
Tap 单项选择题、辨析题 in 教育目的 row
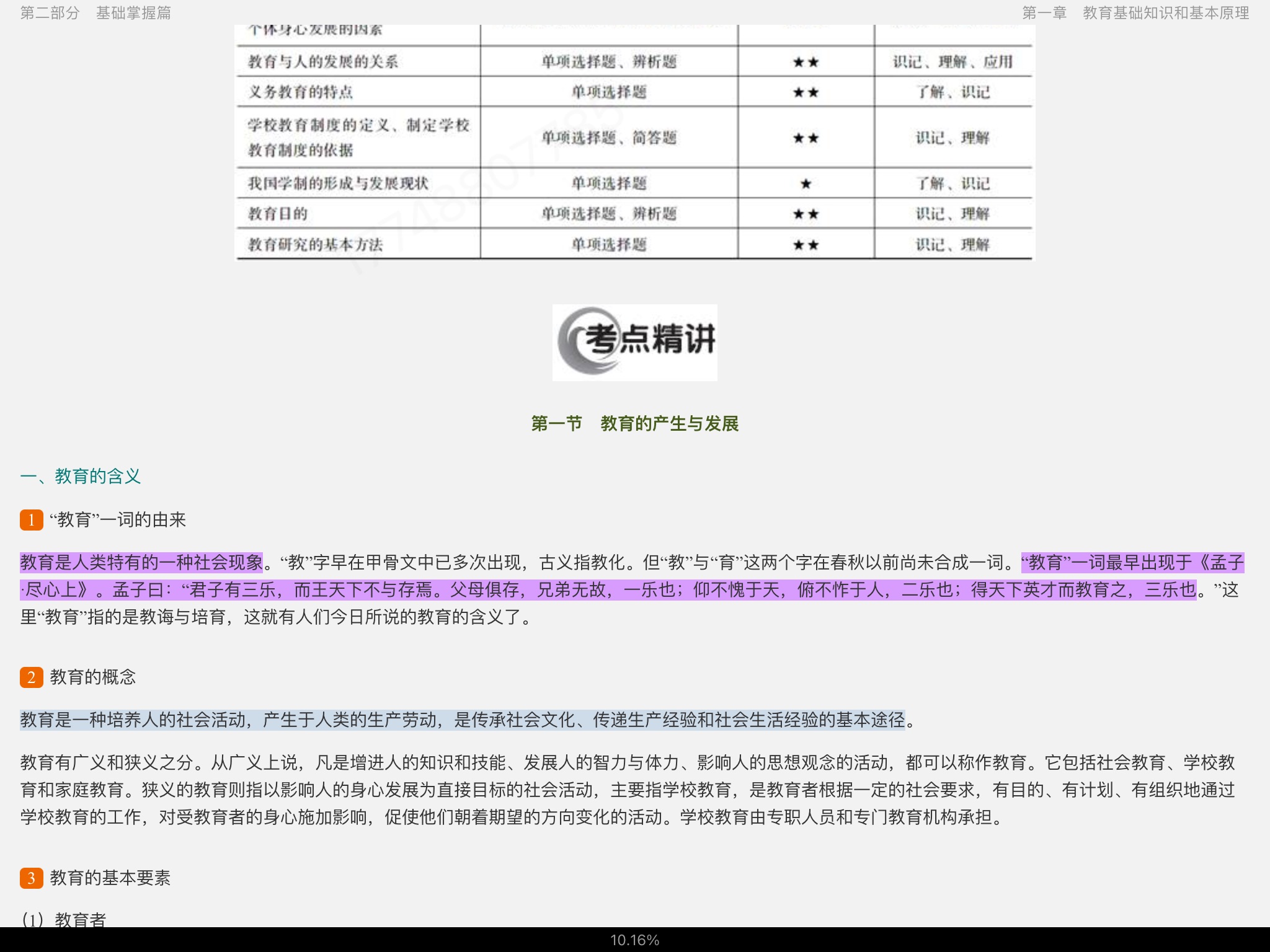609,214
